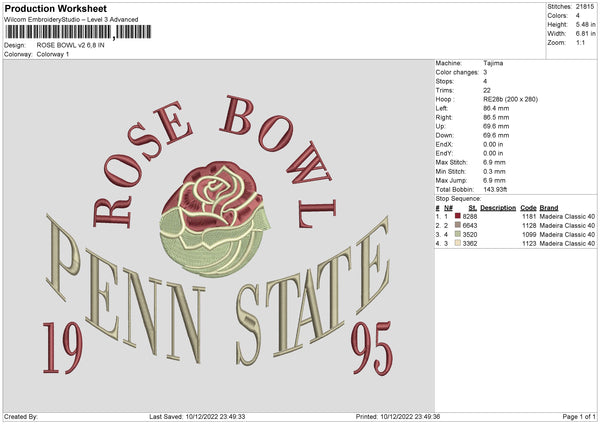600x424 pixels.
Task: Click 'Madeira Classic 40' in the 8288 row
Action: point(567,217)
